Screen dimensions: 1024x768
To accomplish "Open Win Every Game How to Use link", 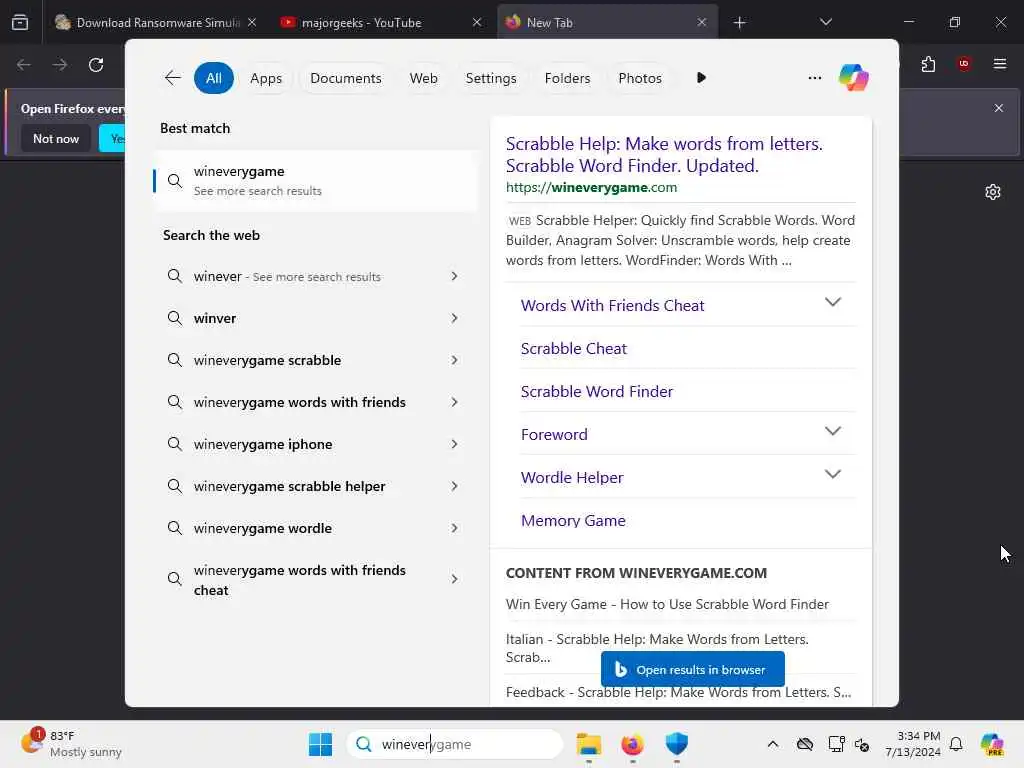I will tap(667, 604).
